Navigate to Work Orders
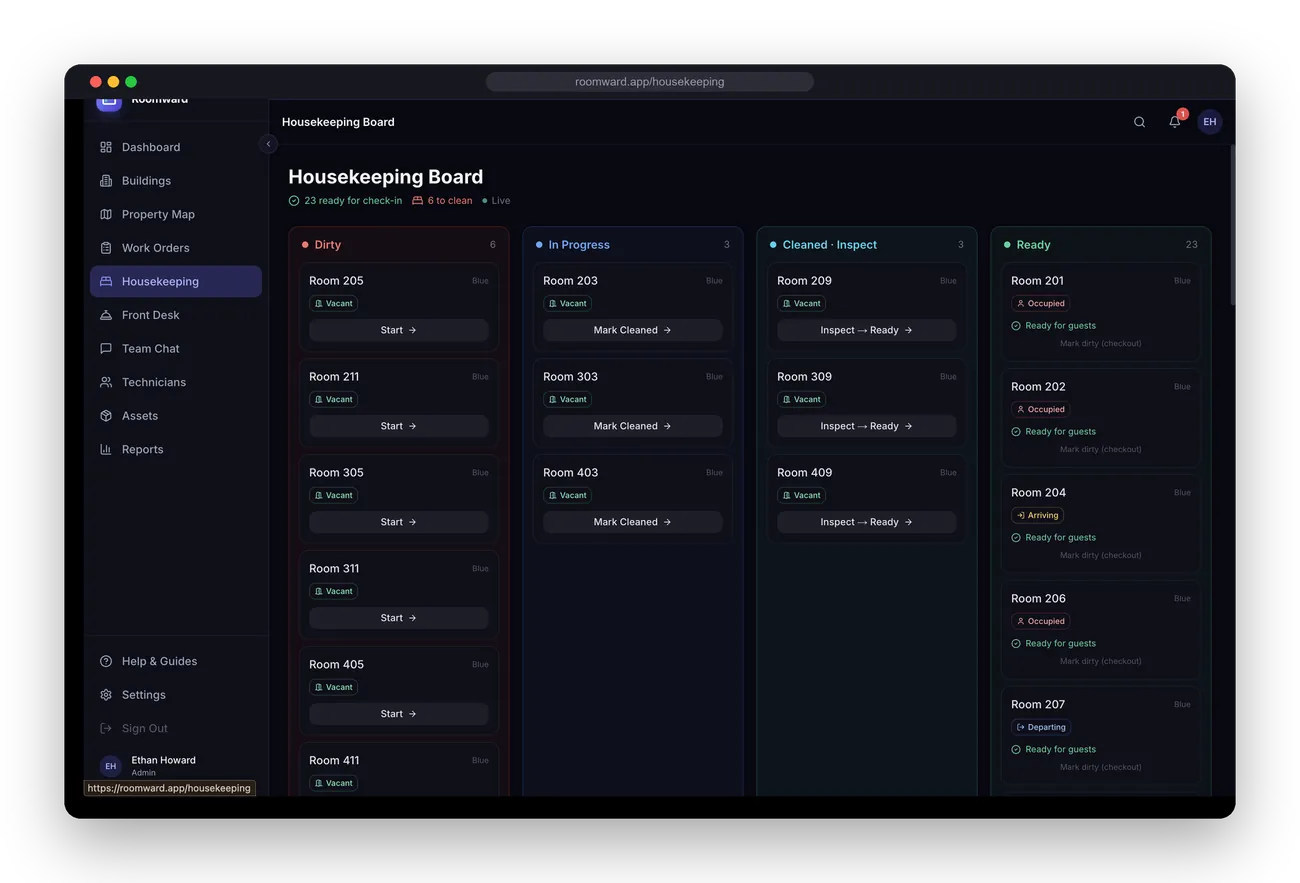 tap(176, 248)
